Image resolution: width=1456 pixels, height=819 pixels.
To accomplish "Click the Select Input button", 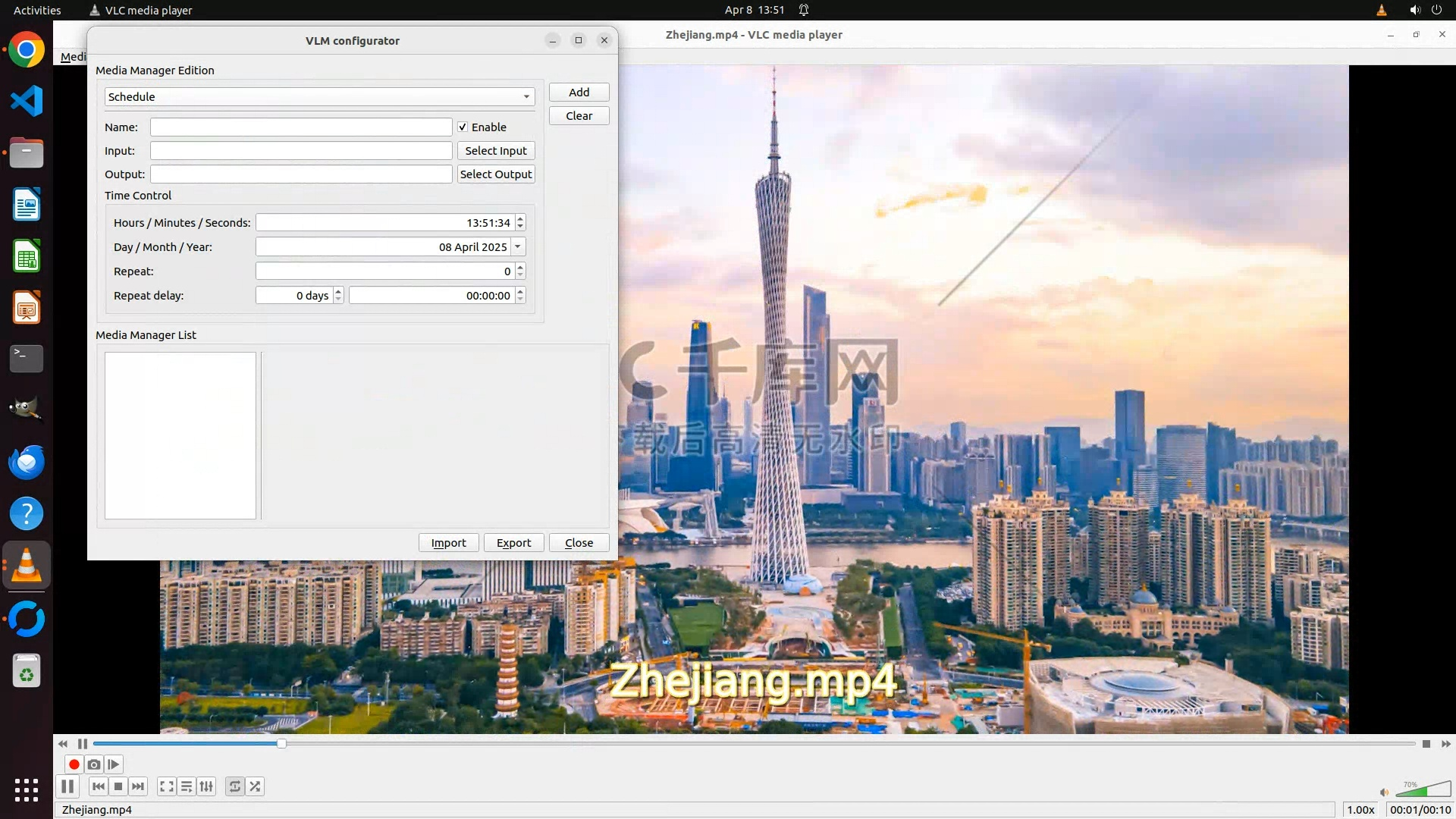I will click(496, 151).
